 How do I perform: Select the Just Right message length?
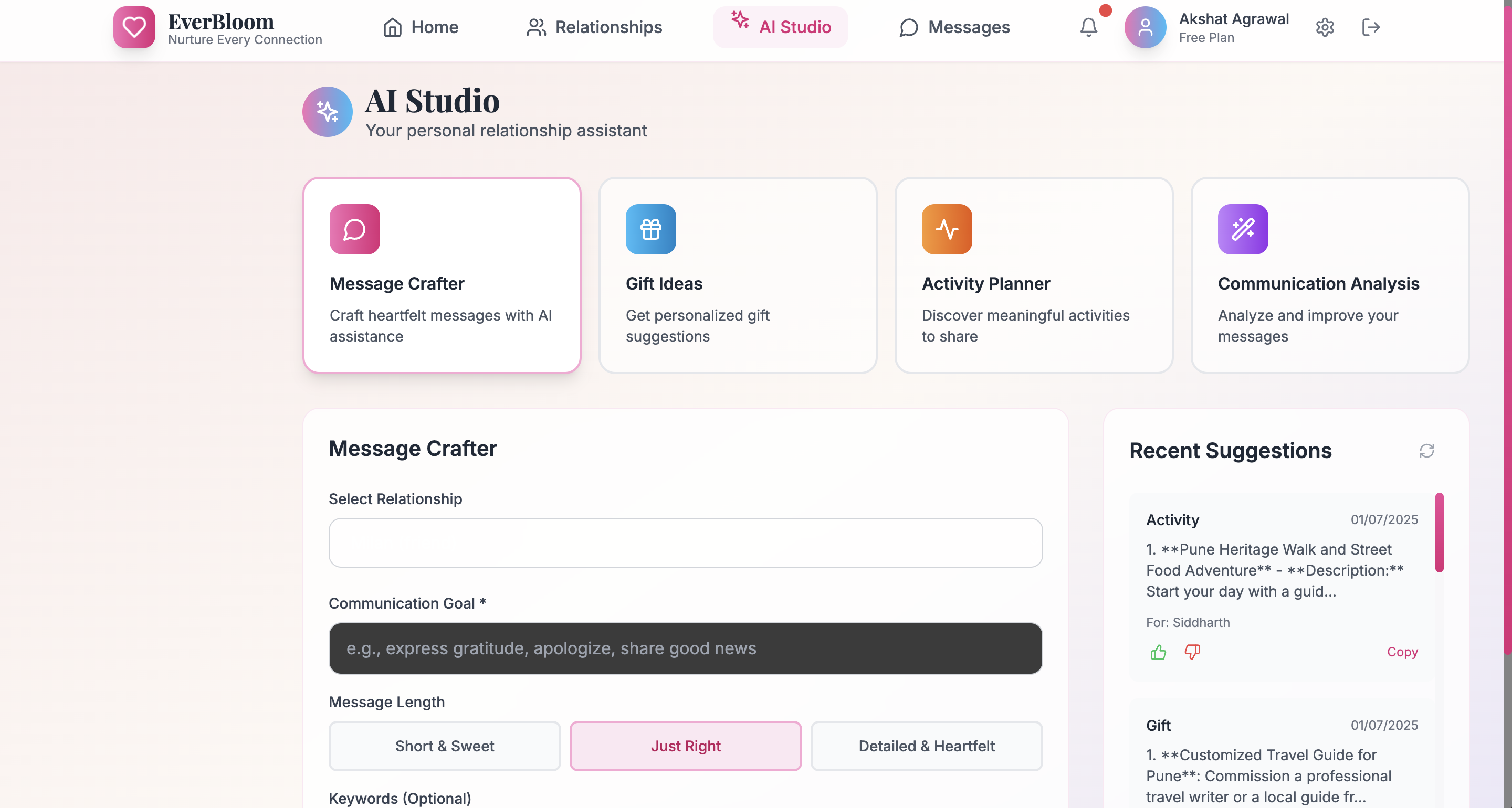coord(685,746)
